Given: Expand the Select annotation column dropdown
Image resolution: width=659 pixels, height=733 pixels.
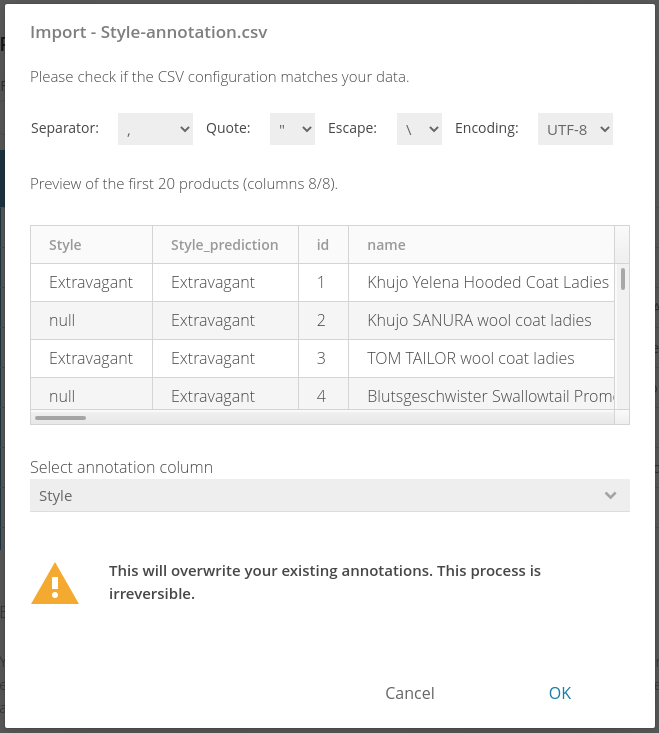Looking at the screenshot, I should 330,496.
